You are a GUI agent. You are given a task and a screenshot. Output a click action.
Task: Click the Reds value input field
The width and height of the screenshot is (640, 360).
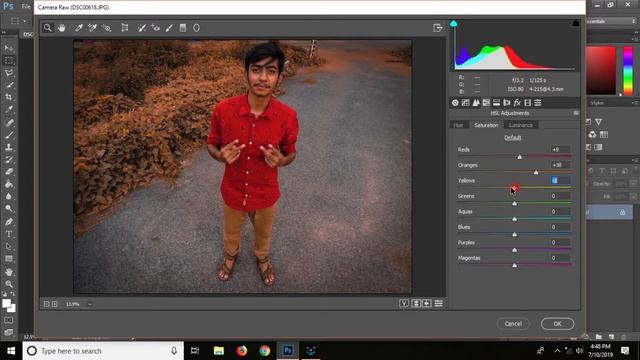tap(560, 149)
